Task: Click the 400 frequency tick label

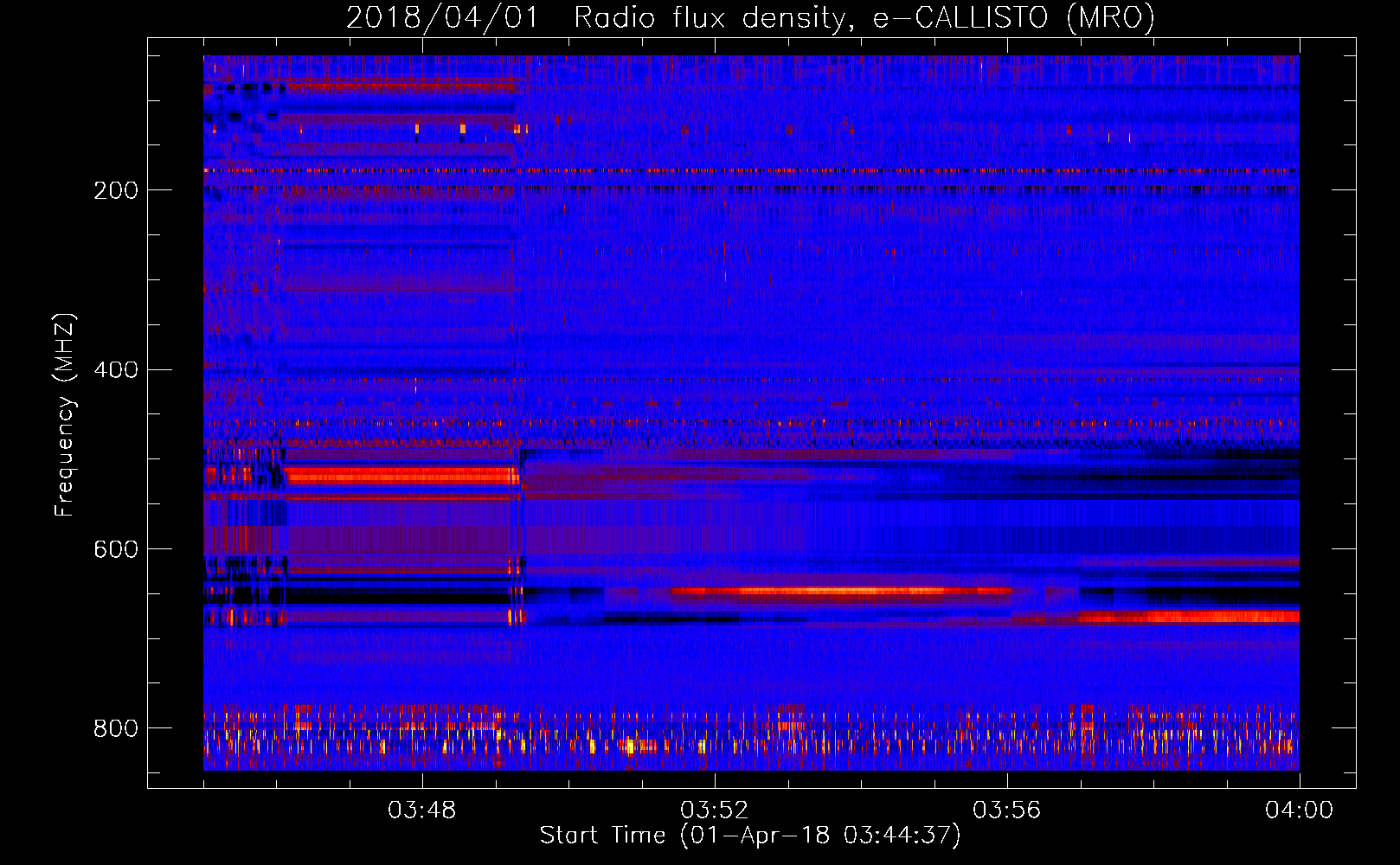Action: 116,370
